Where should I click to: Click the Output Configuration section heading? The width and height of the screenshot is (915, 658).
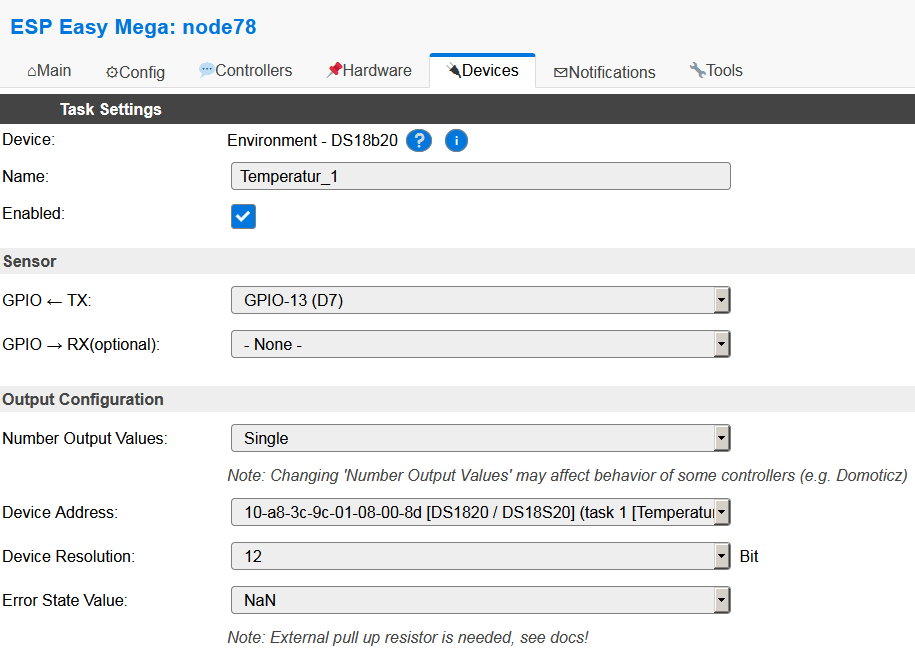pyautogui.click(x=83, y=399)
